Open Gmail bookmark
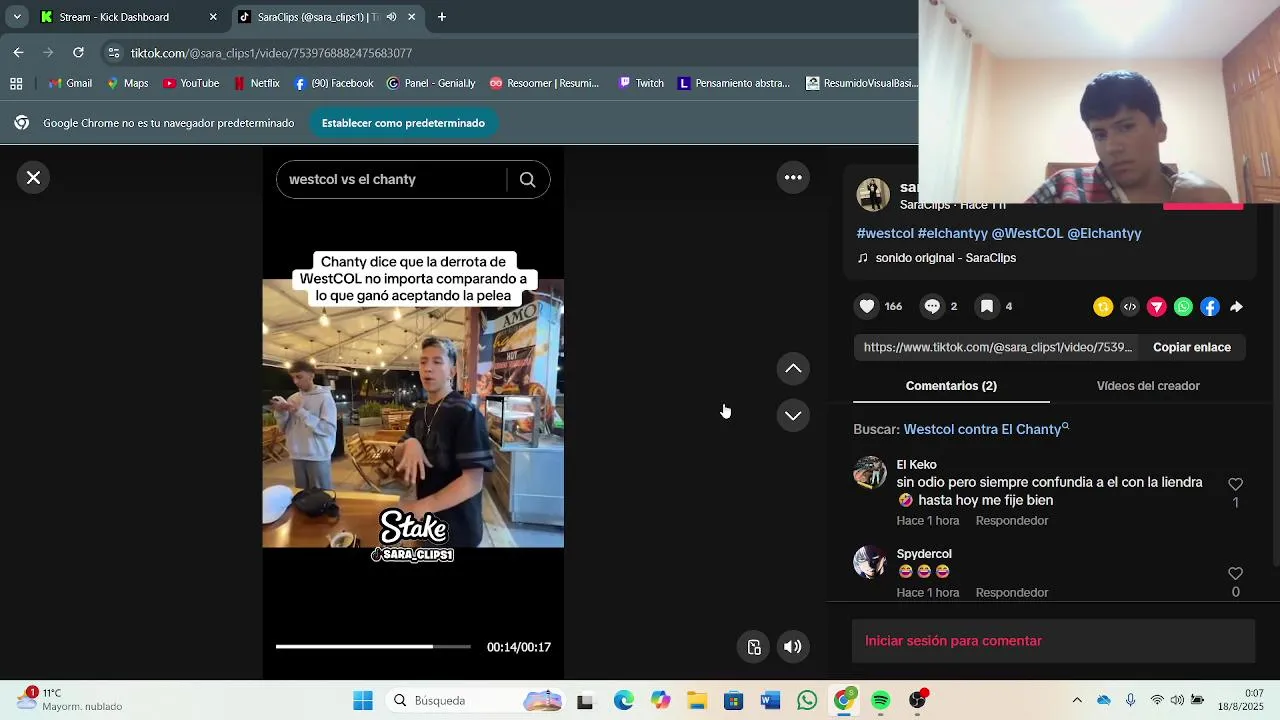The image size is (1280, 720). click(70, 84)
